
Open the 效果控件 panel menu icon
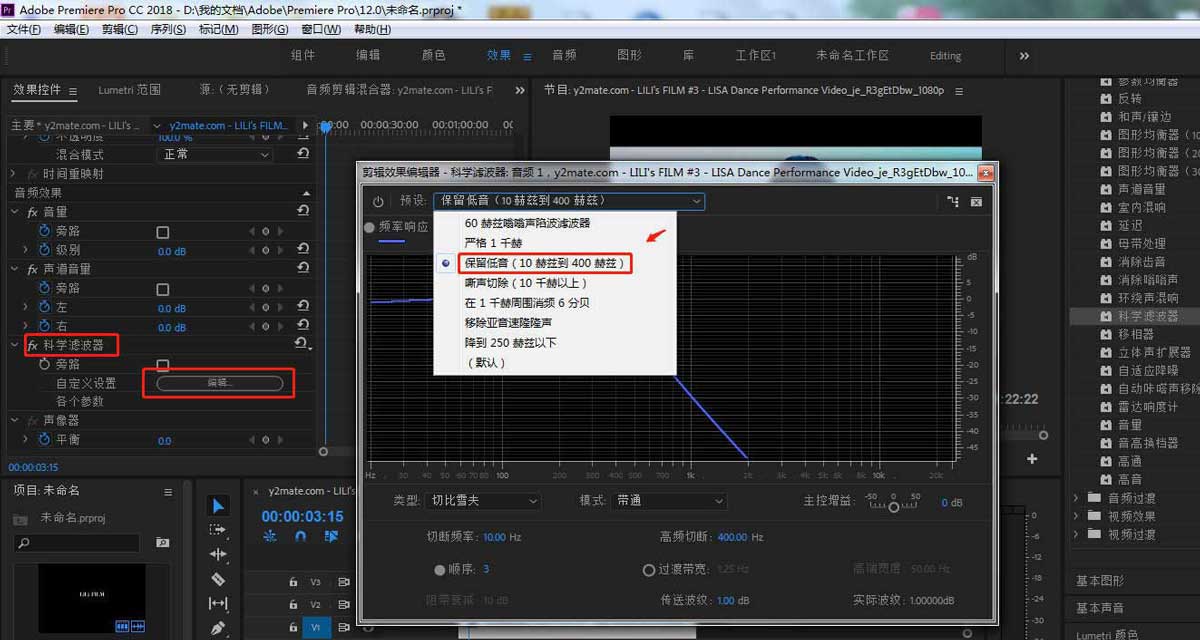[x=72, y=89]
